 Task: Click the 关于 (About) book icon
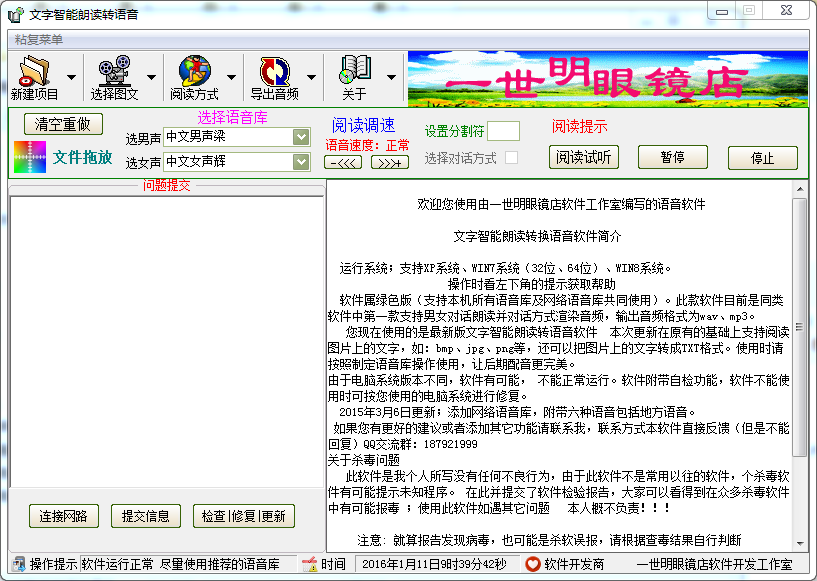tap(354, 70)
